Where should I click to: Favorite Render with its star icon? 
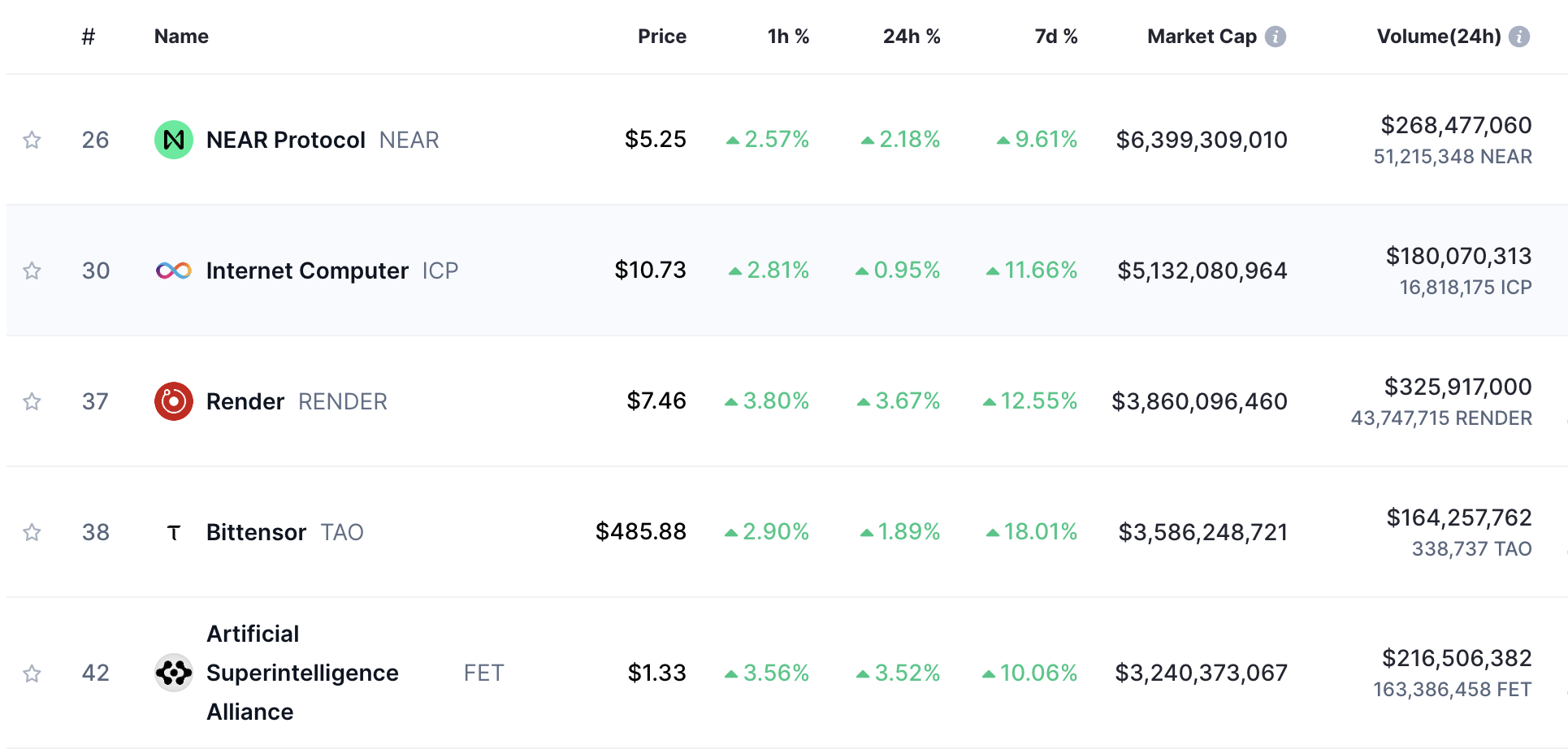click(x=32, y=401)
